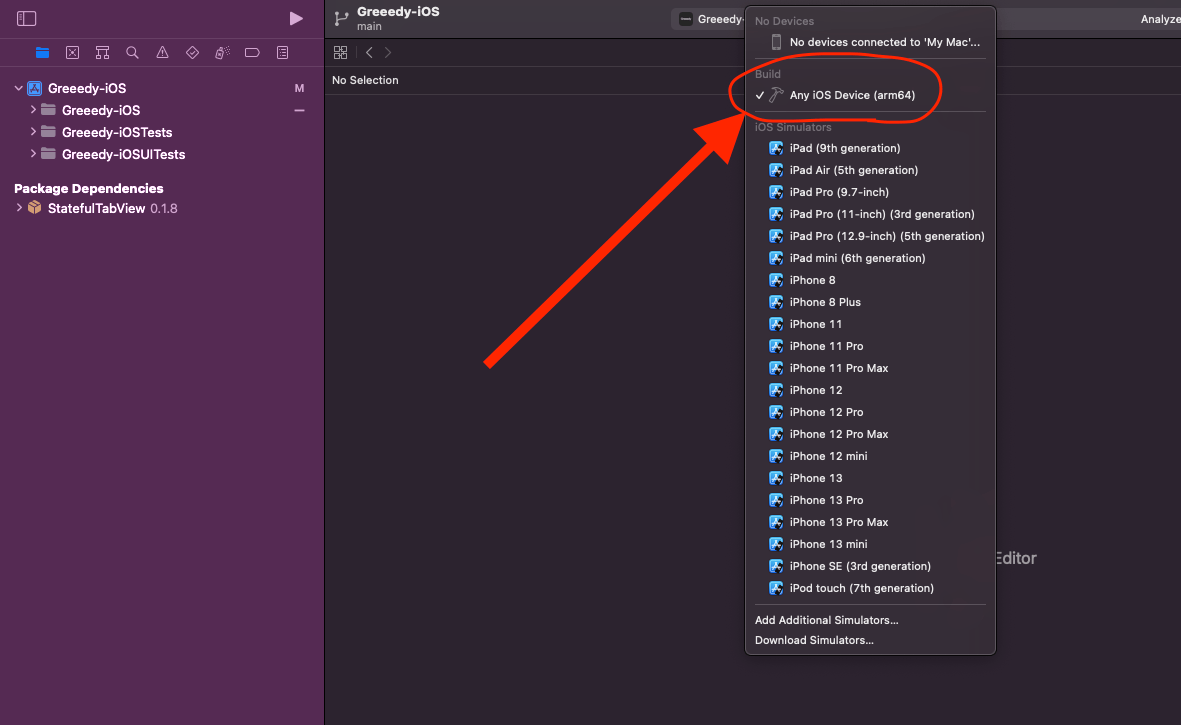This screenshot has height=725, width=1181.
Task: Expand the Greeedy-iOSUITests folder
Action: [x=32, y=154]
